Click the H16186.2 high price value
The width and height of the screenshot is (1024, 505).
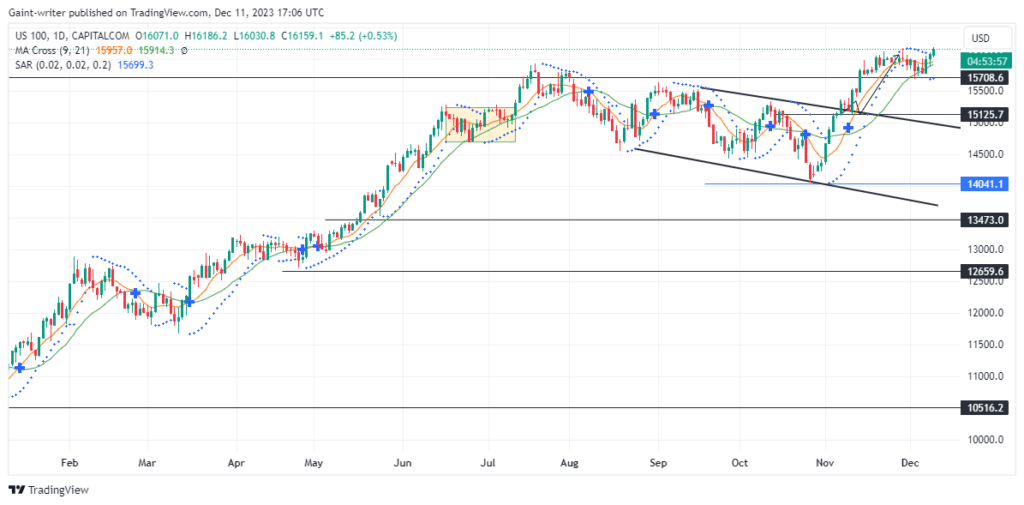(205, 37)
